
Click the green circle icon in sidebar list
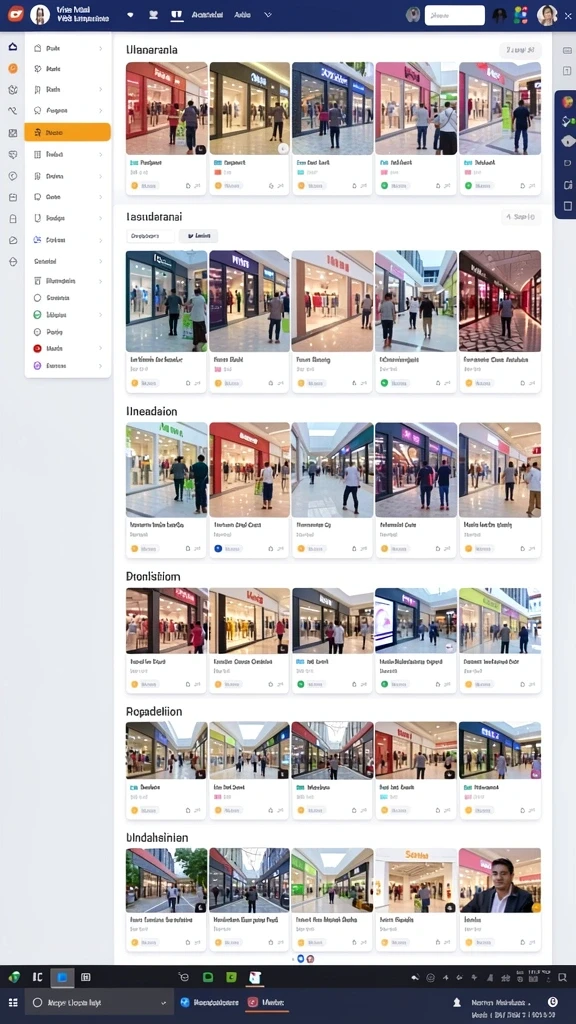pos(37,315)
